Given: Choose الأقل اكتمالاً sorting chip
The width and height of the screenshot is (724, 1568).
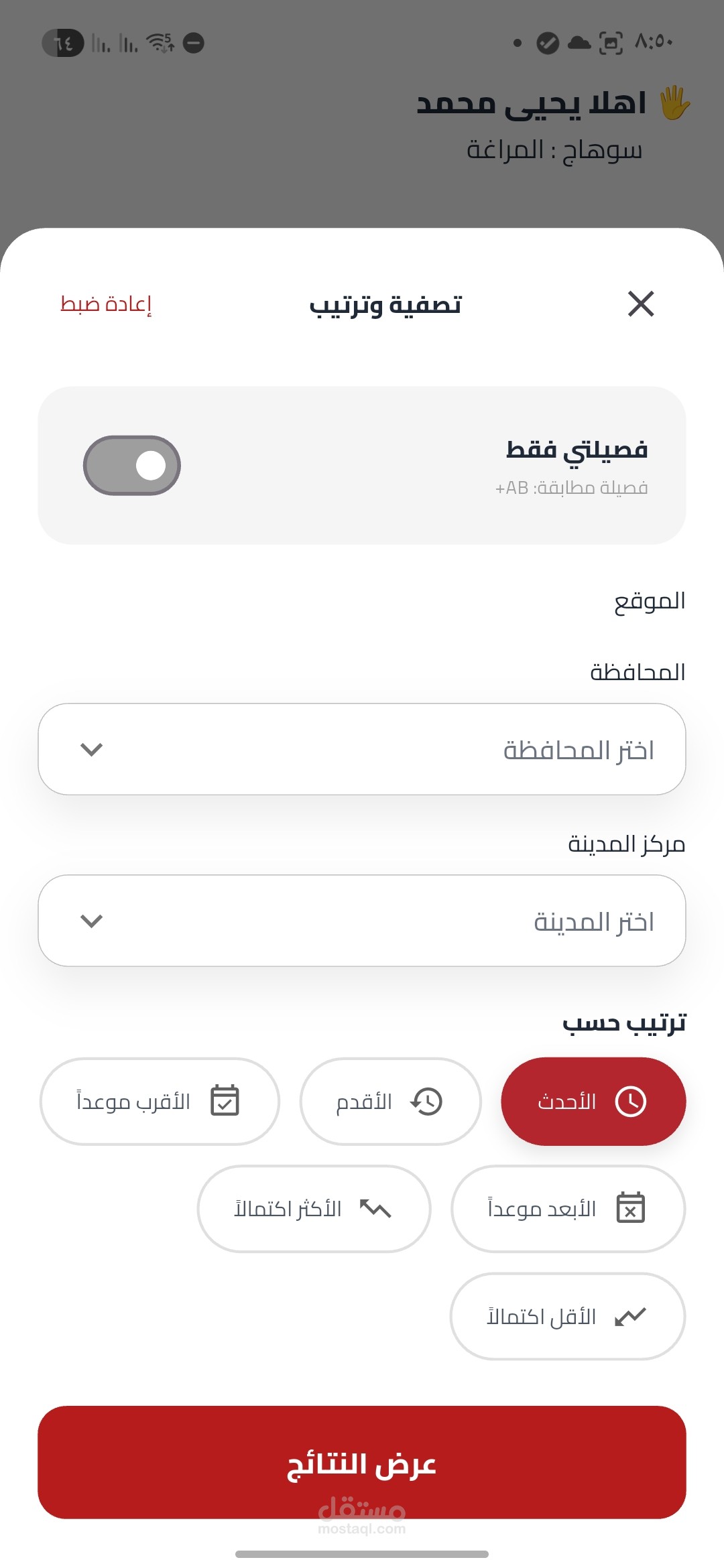Looking at the screenshot, I should point(567,1317).
